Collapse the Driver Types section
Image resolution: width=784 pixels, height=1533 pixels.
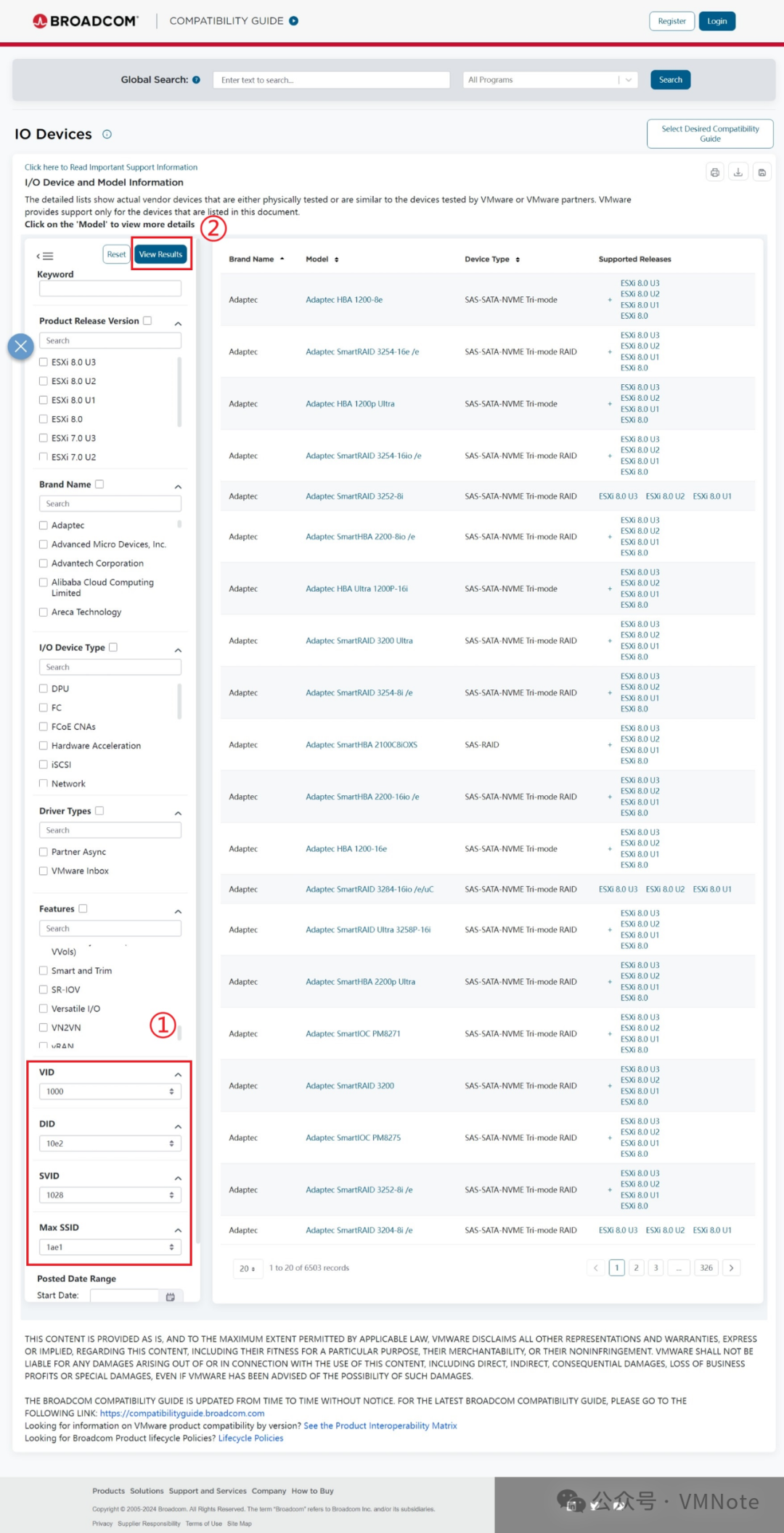click(178, 813)
